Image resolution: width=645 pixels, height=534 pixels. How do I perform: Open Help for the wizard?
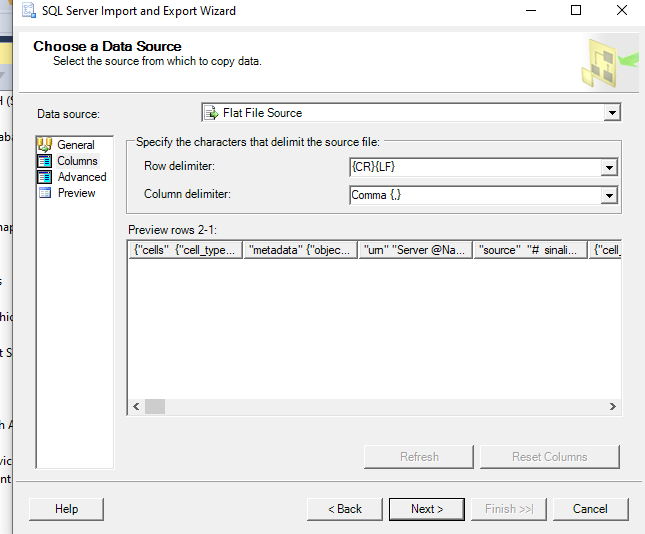pos(67,509)
